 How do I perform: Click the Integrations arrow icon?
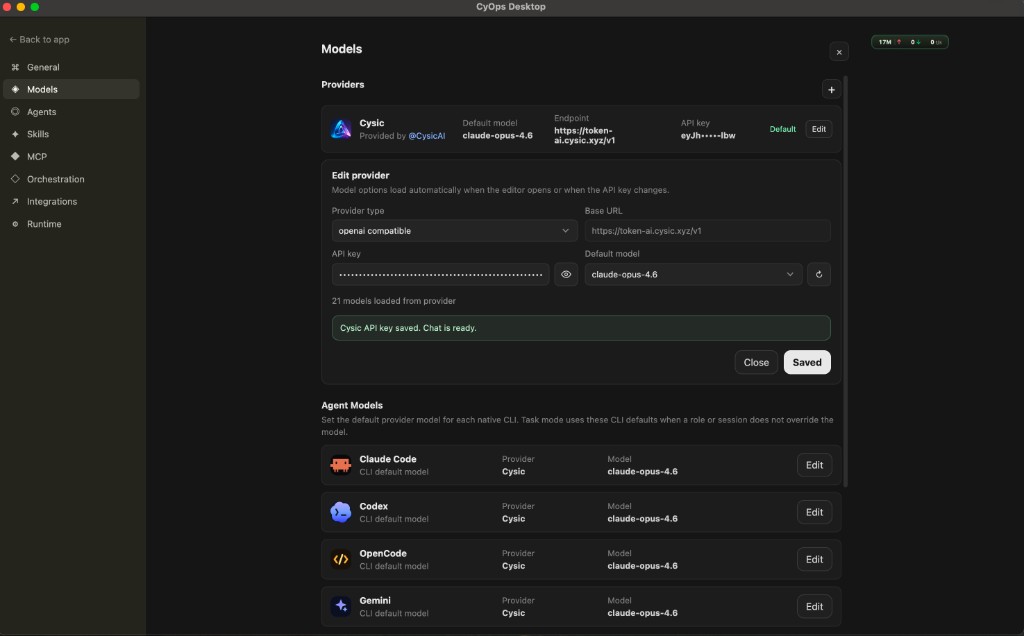15,201
